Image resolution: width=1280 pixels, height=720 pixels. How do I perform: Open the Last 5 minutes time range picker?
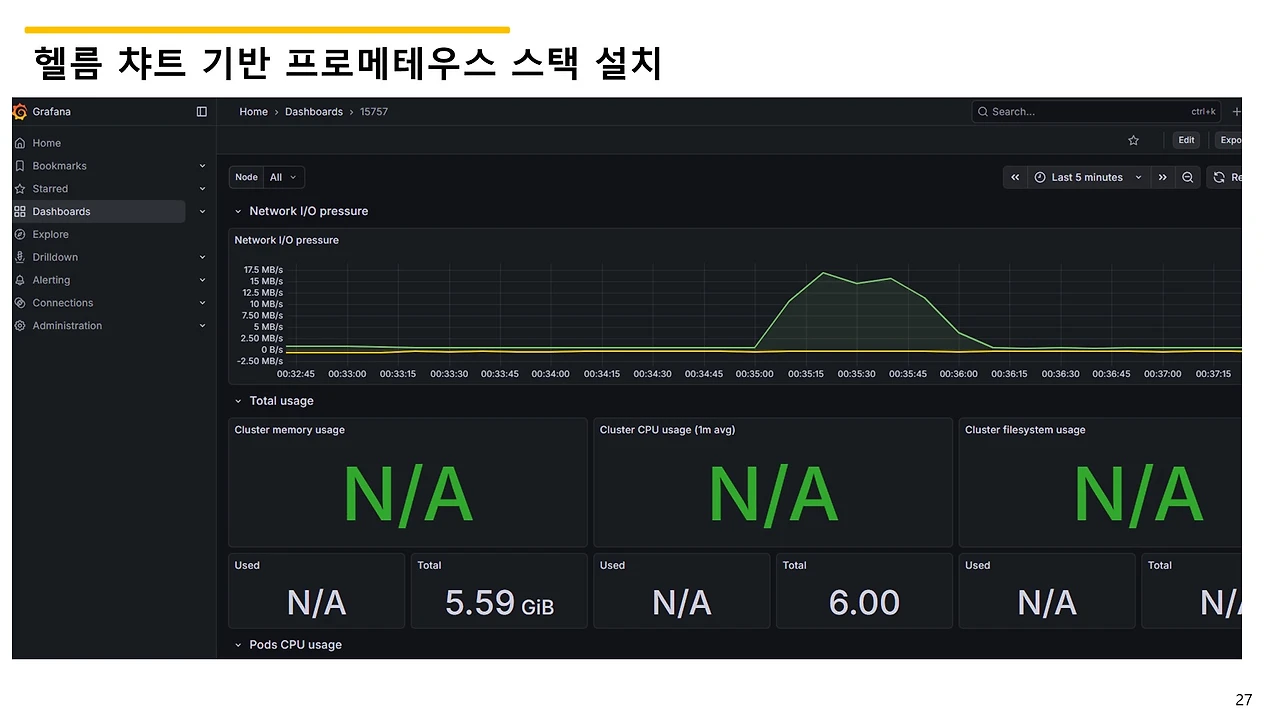pos(1086,177)
